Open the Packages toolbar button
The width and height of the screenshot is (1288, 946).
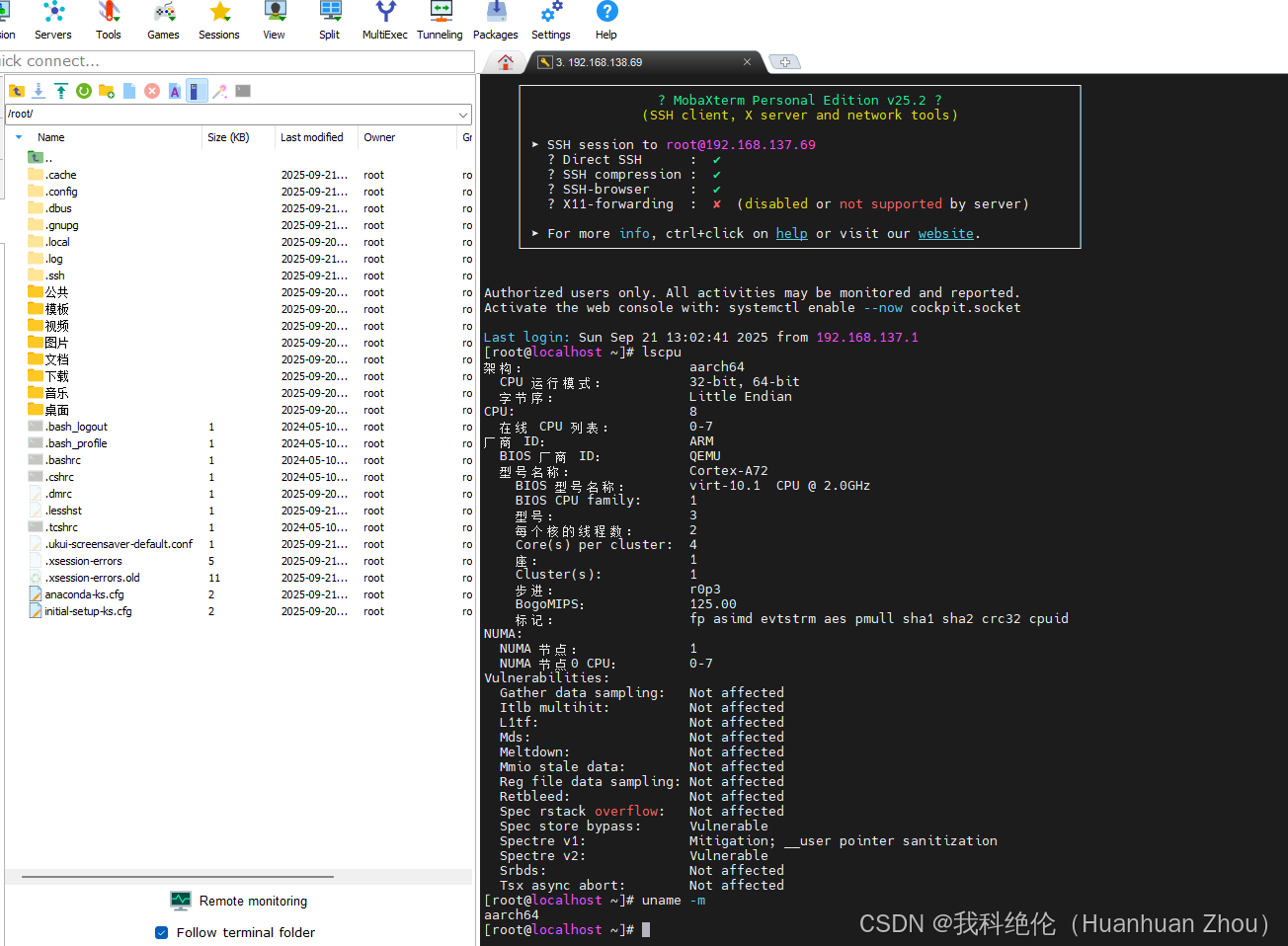pos(496,21)
